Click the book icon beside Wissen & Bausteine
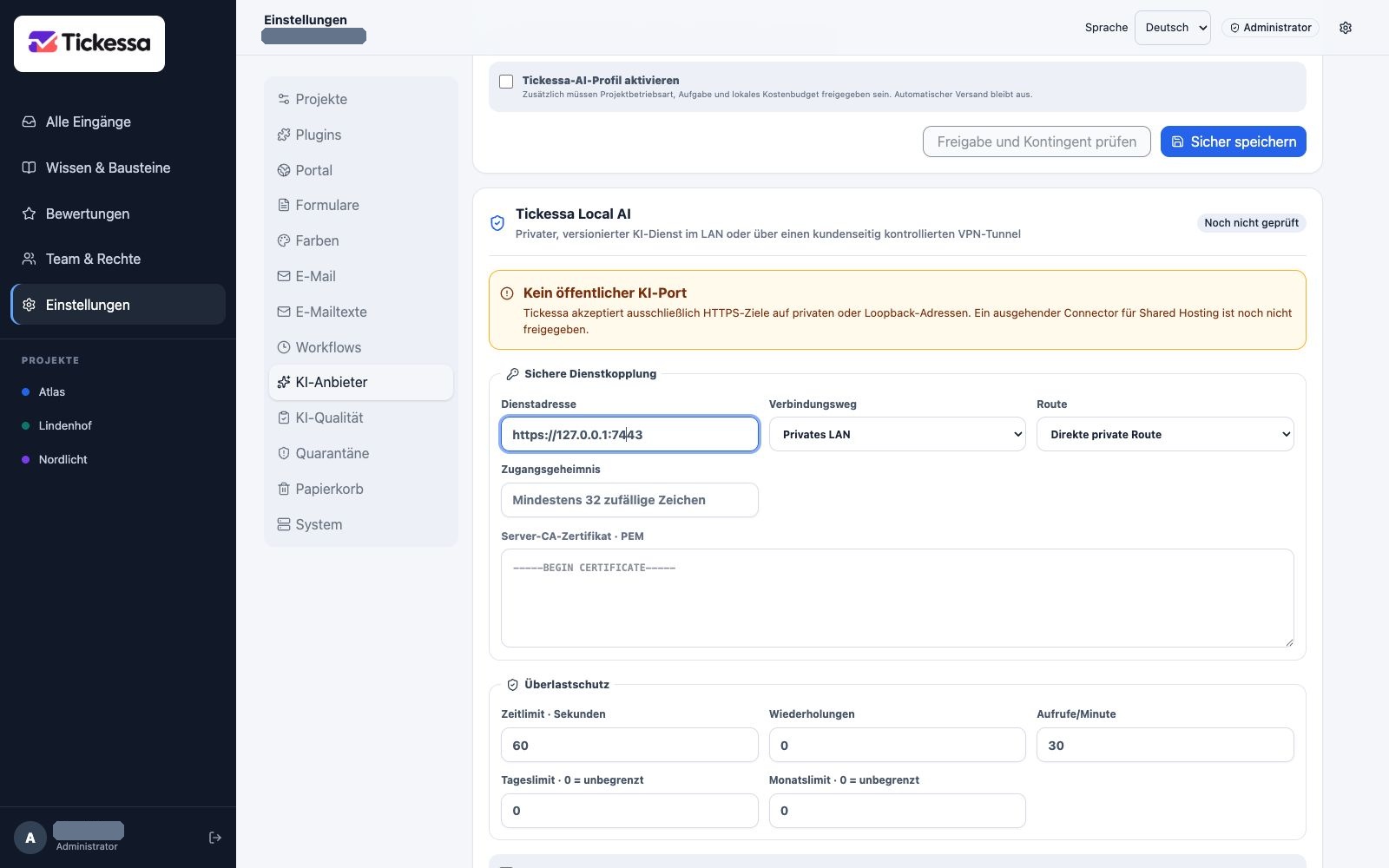This screenshot has width=1389, height=868. pos(29,168)
